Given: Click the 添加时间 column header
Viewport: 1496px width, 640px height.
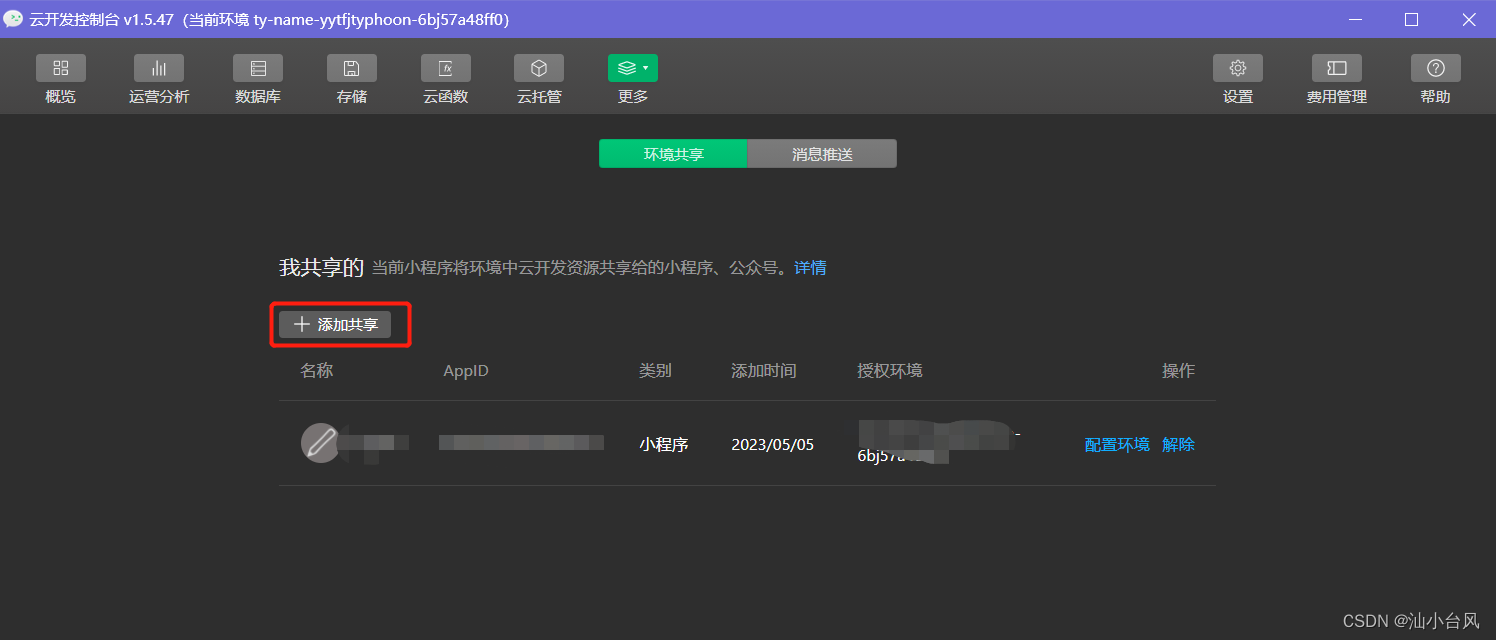Looking at the screenshot, I should coord(764,371).
